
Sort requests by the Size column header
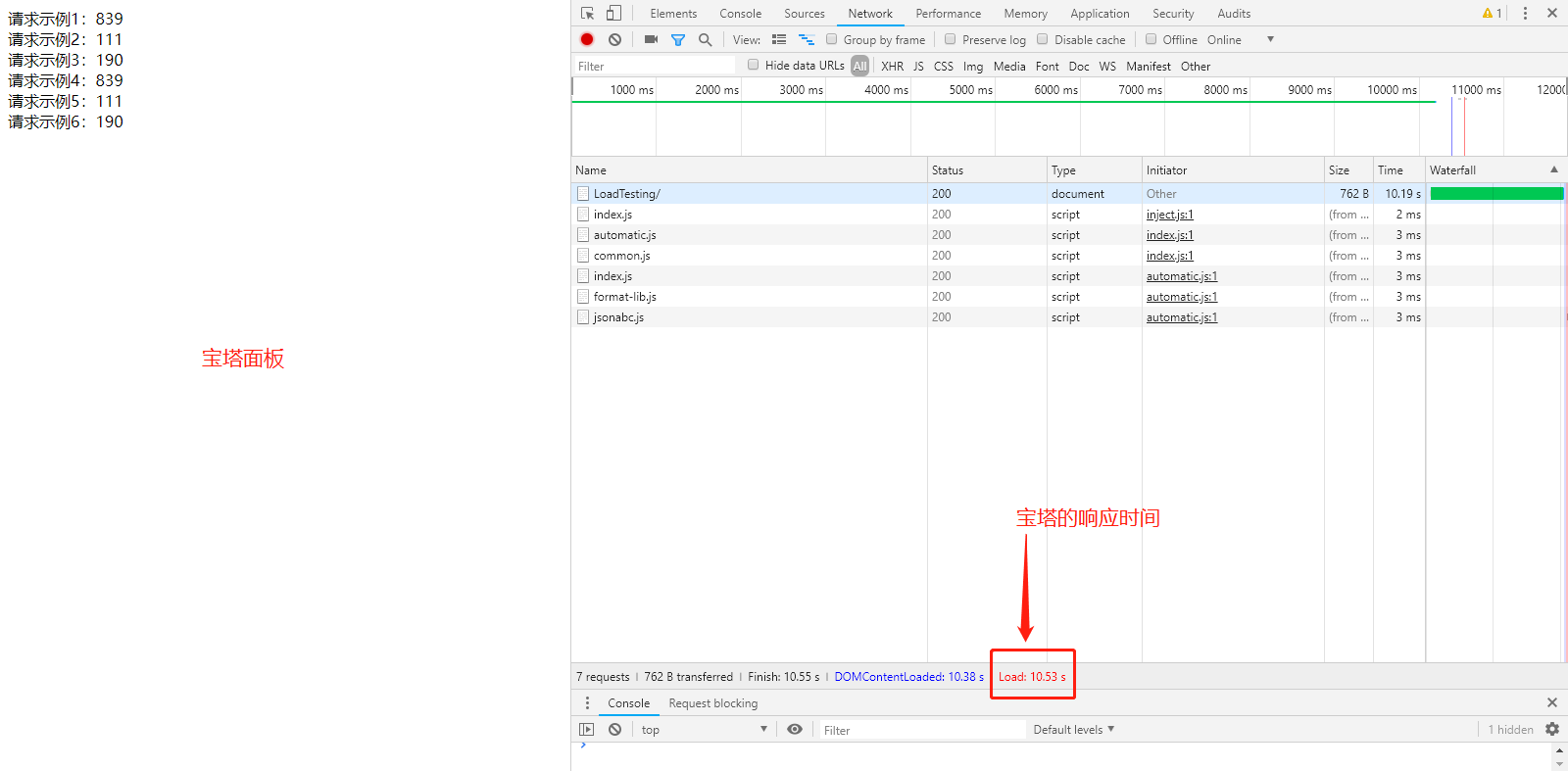coord(1348,170)
